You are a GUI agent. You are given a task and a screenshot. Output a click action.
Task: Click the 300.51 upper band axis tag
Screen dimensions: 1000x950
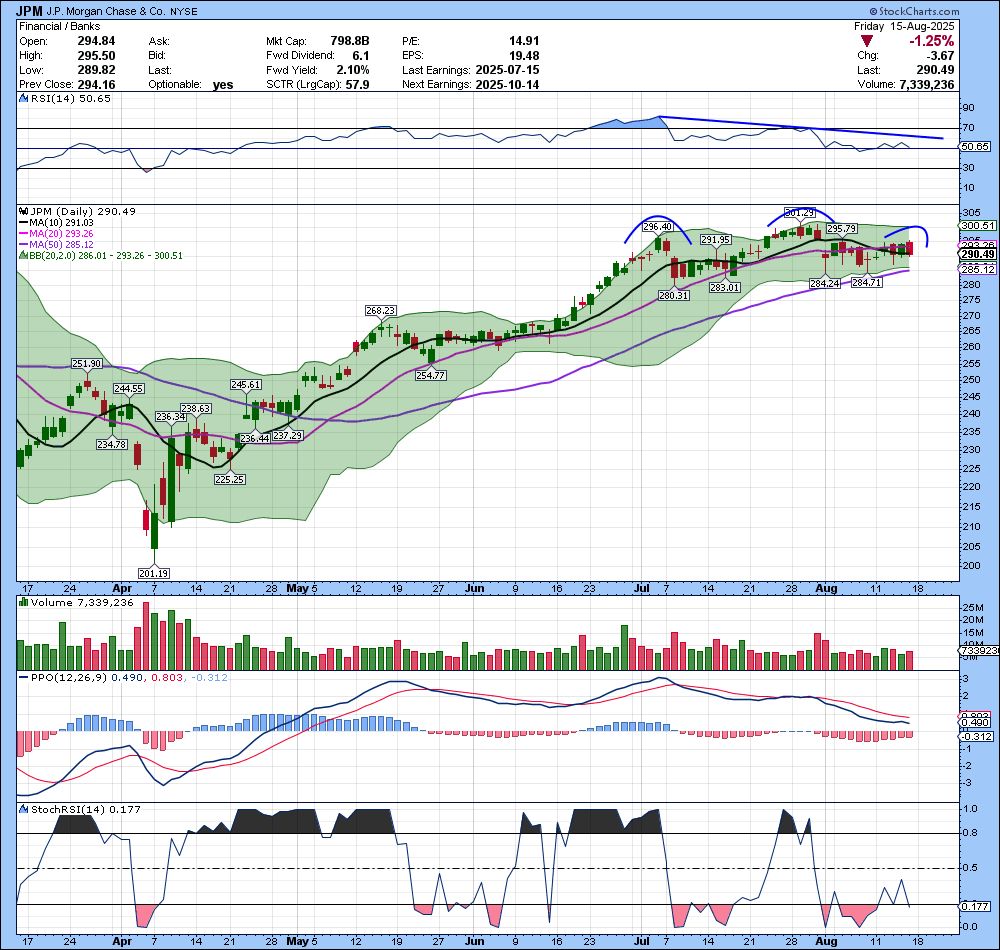pos(978,226)
